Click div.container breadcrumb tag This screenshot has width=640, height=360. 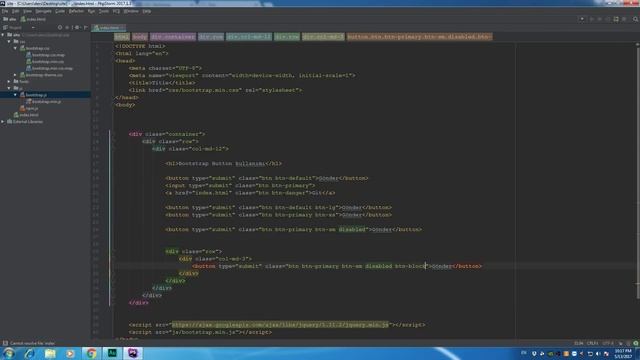point(173,37)
